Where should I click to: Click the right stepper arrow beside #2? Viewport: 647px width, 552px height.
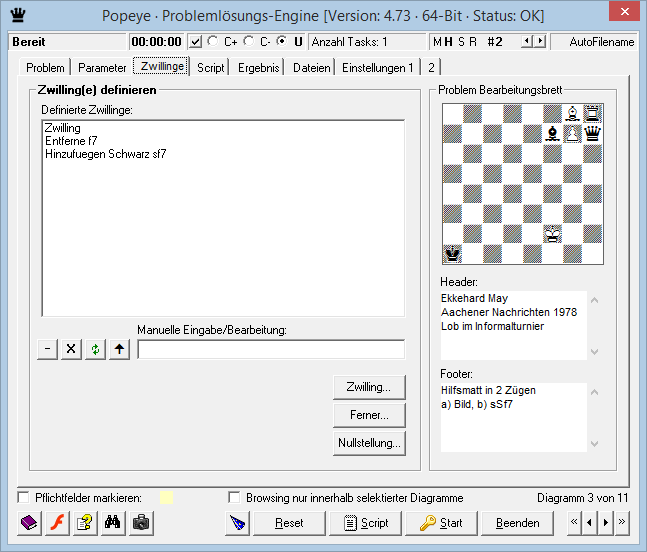[x=541, y=41]
